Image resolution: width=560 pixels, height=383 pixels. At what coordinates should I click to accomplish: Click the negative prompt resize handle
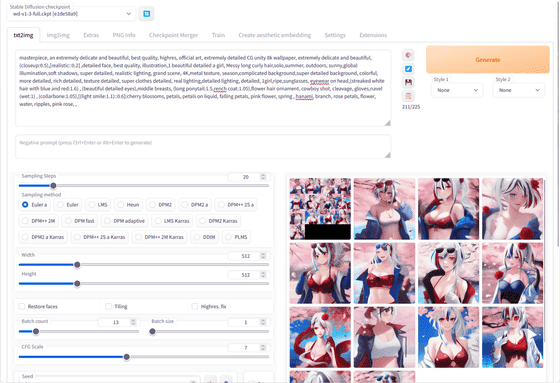click(x=388, y=155)
